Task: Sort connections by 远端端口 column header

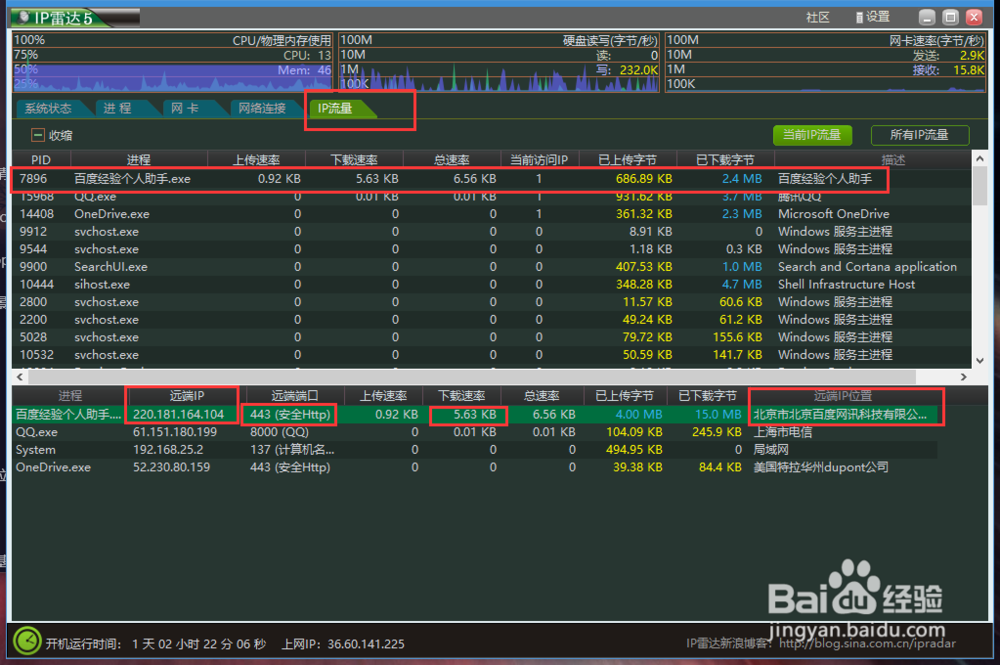Action: coord(295,396)
